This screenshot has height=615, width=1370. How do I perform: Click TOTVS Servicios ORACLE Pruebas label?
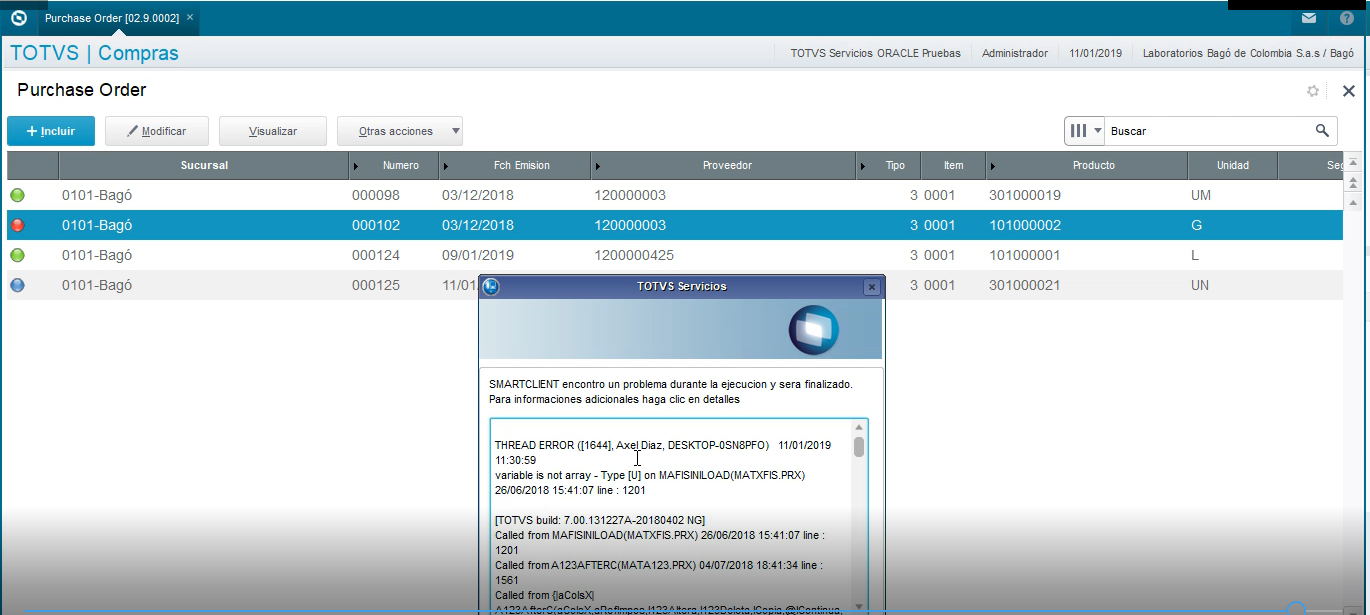[x=875, y=53]
